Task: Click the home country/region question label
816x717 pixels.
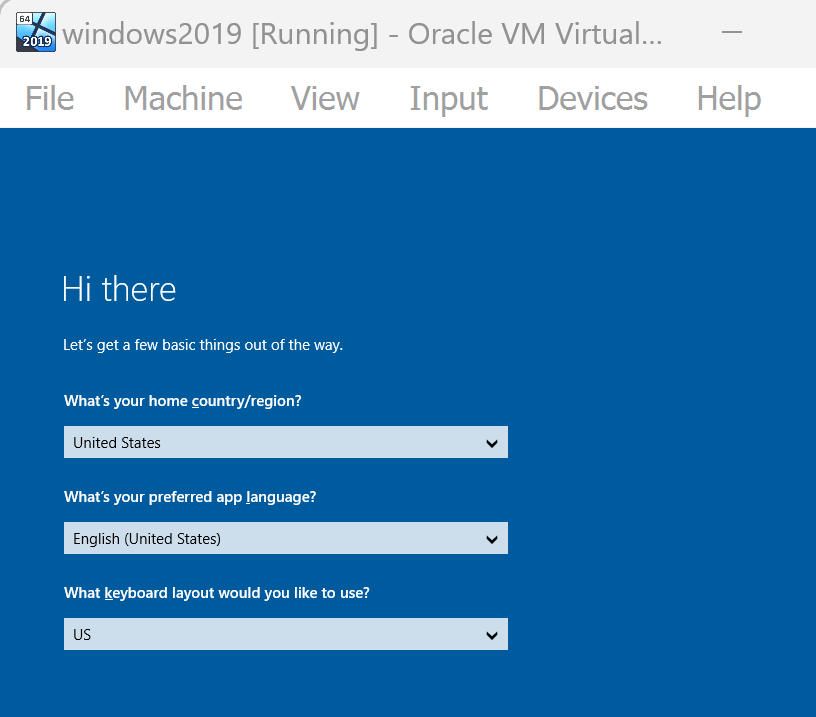Action: 183,401
